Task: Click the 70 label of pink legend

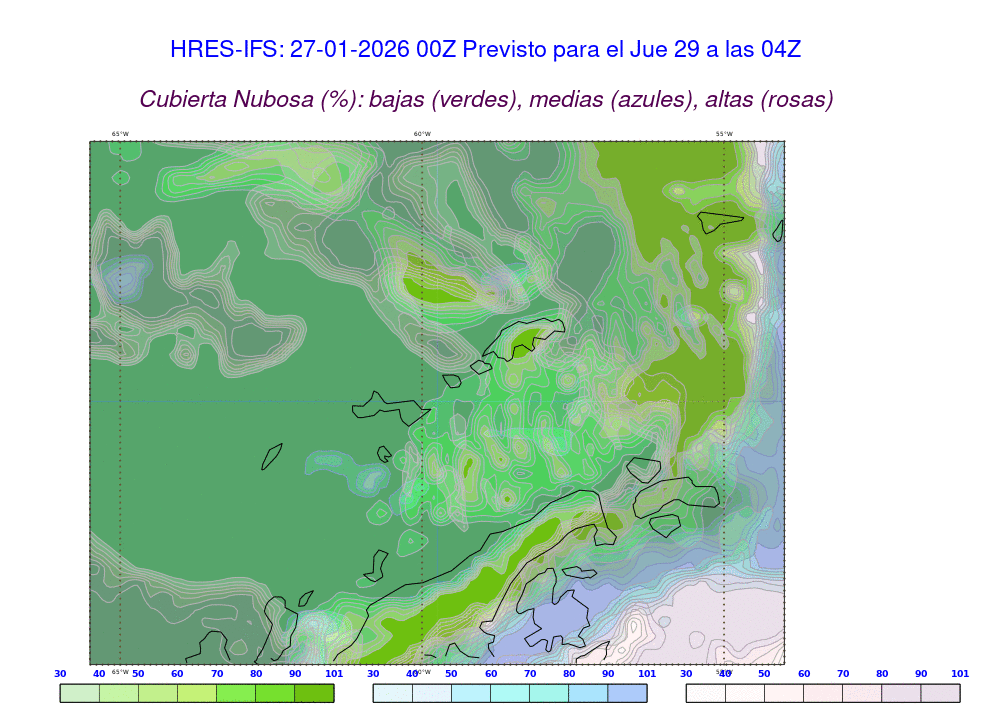Action: [843, 674]
